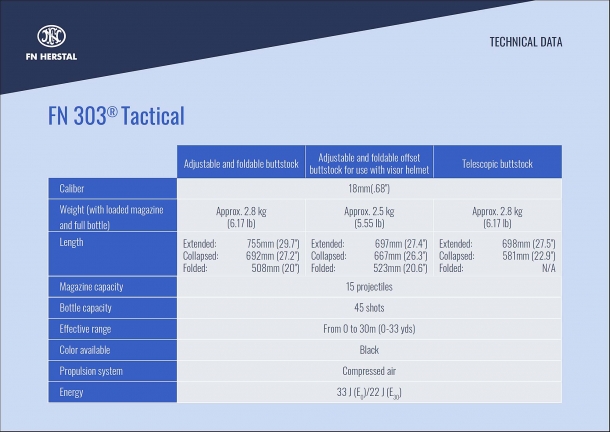610x432 pixels.
Task: Click the 698mm (27.5") extended length
Action: click(529, 244)
